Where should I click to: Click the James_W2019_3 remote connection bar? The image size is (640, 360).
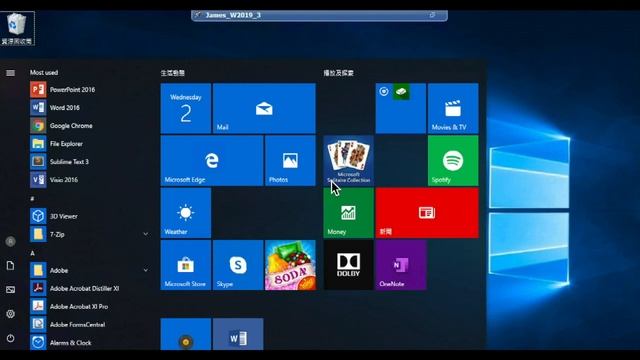319,16
